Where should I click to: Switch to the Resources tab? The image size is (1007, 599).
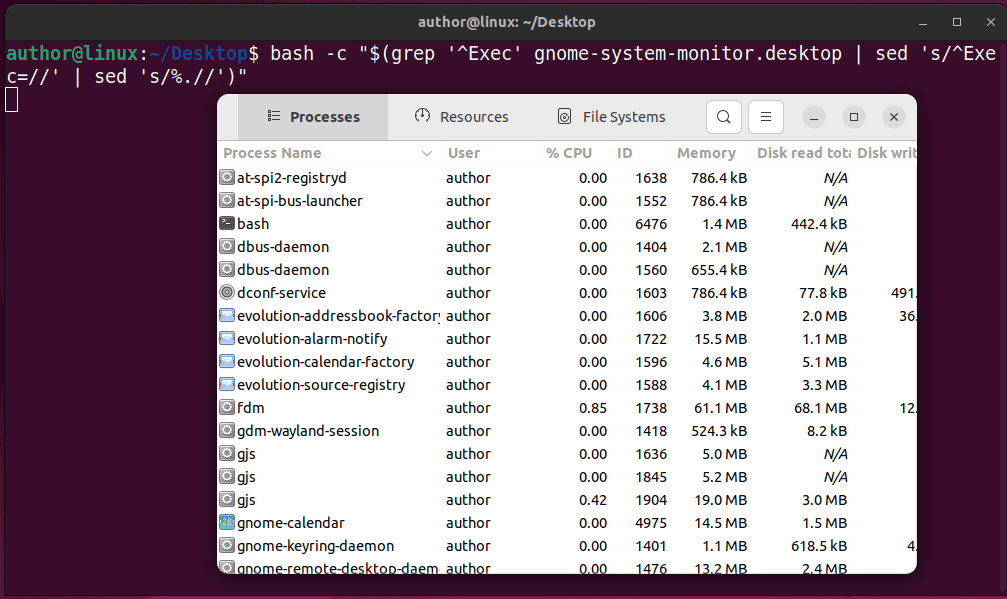click(x=461, y=117)
